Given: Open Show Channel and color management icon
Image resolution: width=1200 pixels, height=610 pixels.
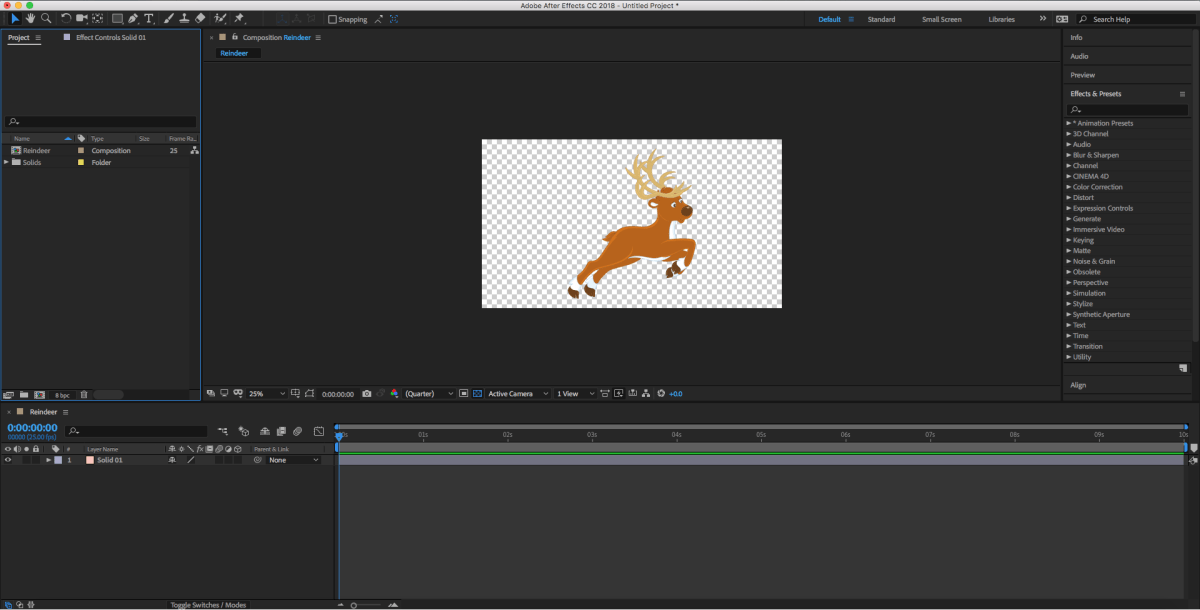Looking at the screenshot, I should tap(395, 394).
